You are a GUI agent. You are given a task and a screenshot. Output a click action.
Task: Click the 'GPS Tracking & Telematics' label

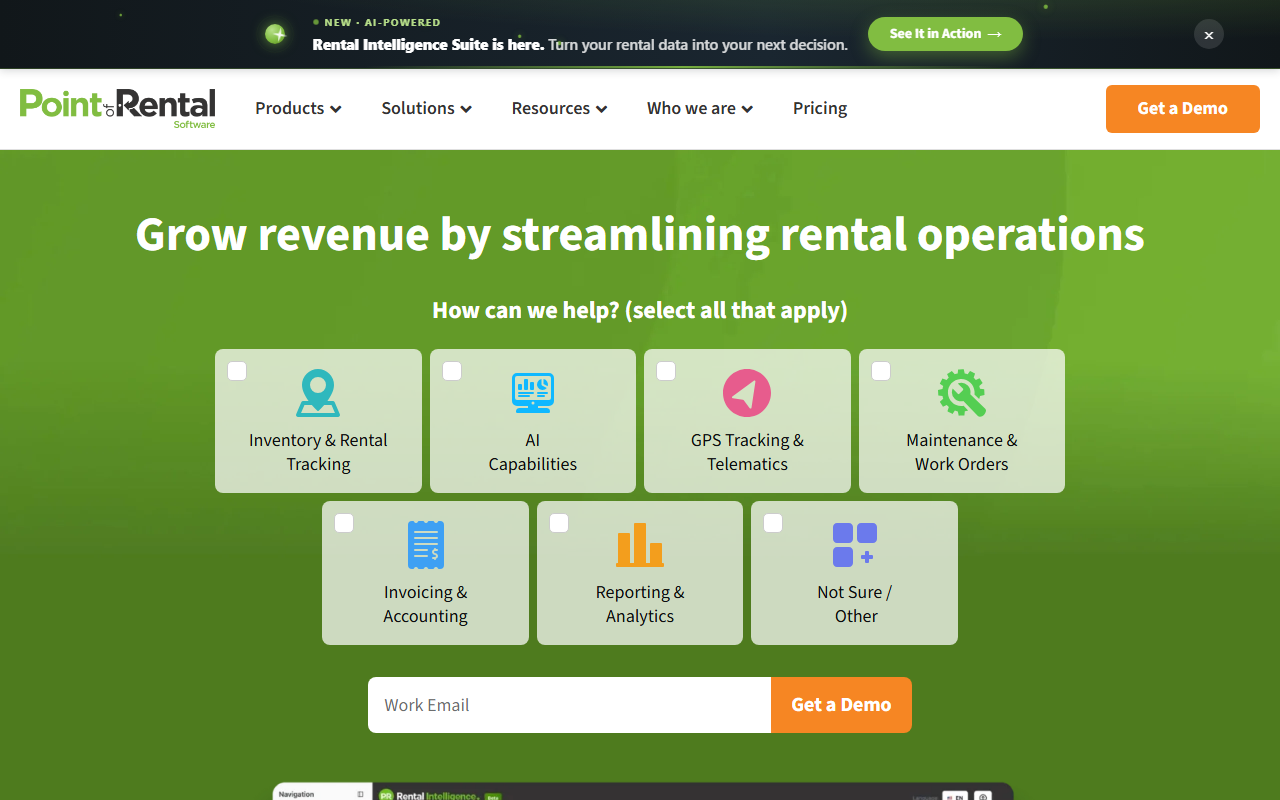[747, 452]
